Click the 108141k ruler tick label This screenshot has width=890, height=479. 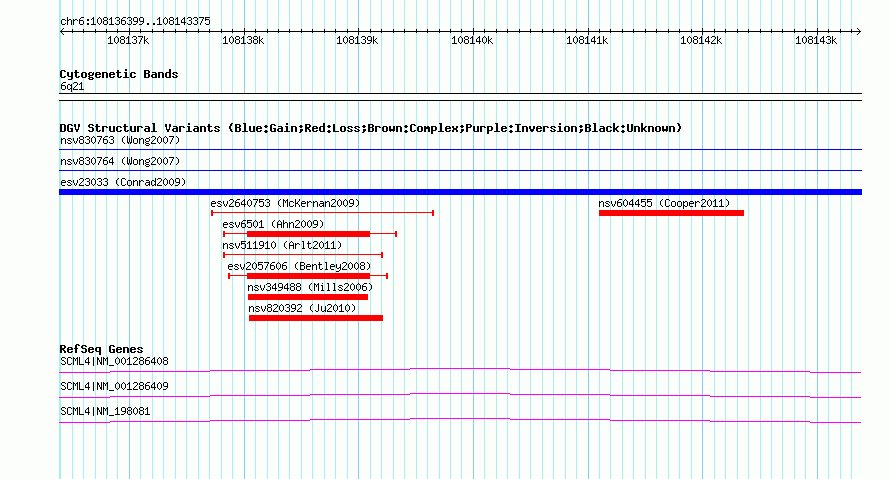tap(587, 40)
